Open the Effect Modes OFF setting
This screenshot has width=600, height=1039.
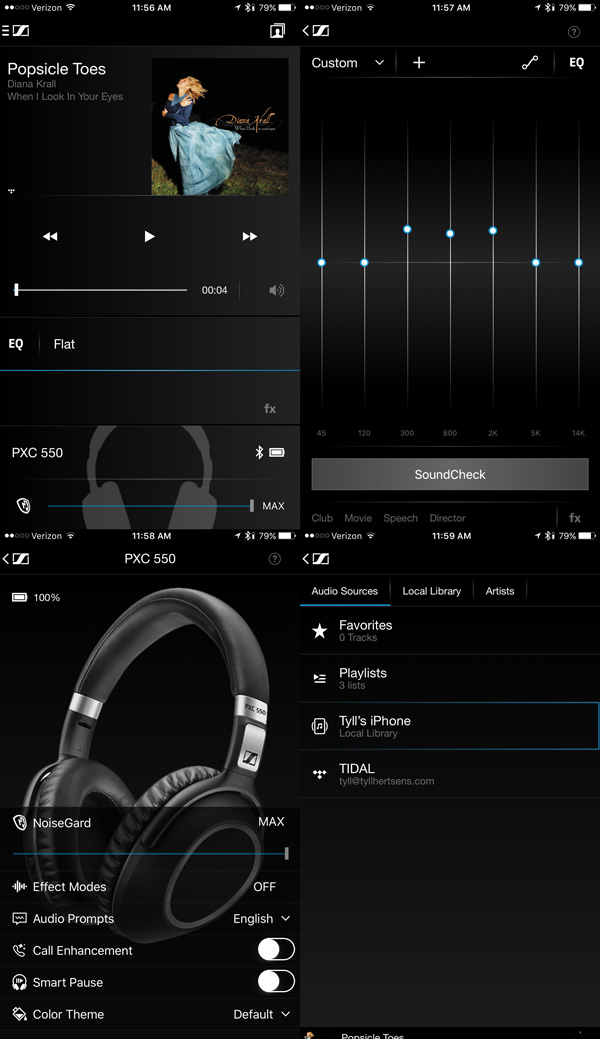pyautogui.click(x=265, y=887)
